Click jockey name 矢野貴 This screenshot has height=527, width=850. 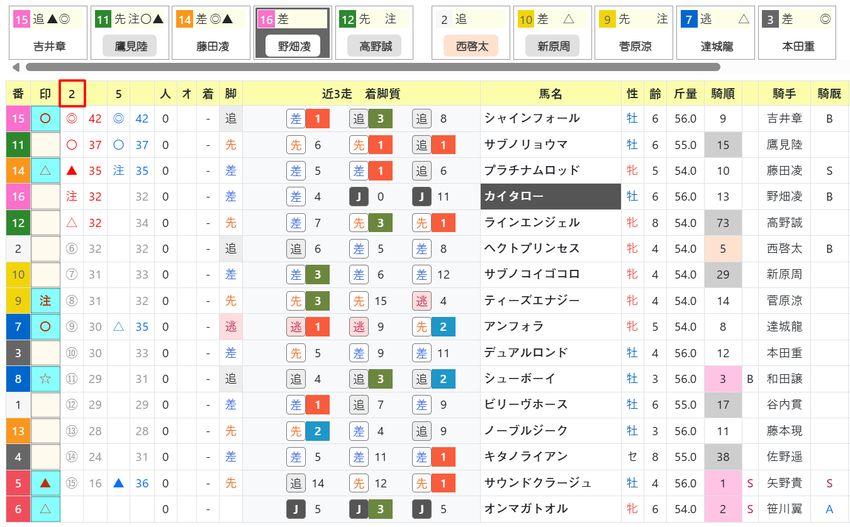[x=784, y=483]
